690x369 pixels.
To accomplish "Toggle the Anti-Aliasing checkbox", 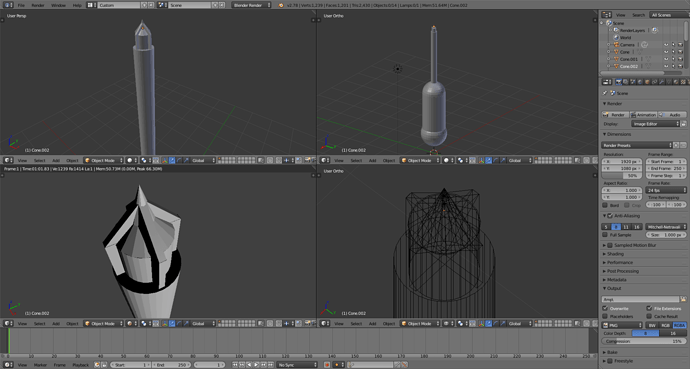I will coord(610,216).
